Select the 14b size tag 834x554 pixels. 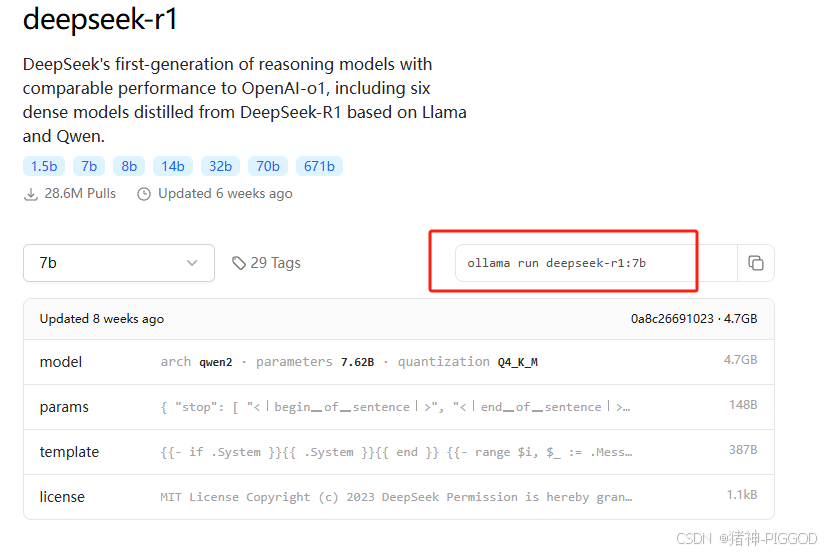[x=173, y=166]
